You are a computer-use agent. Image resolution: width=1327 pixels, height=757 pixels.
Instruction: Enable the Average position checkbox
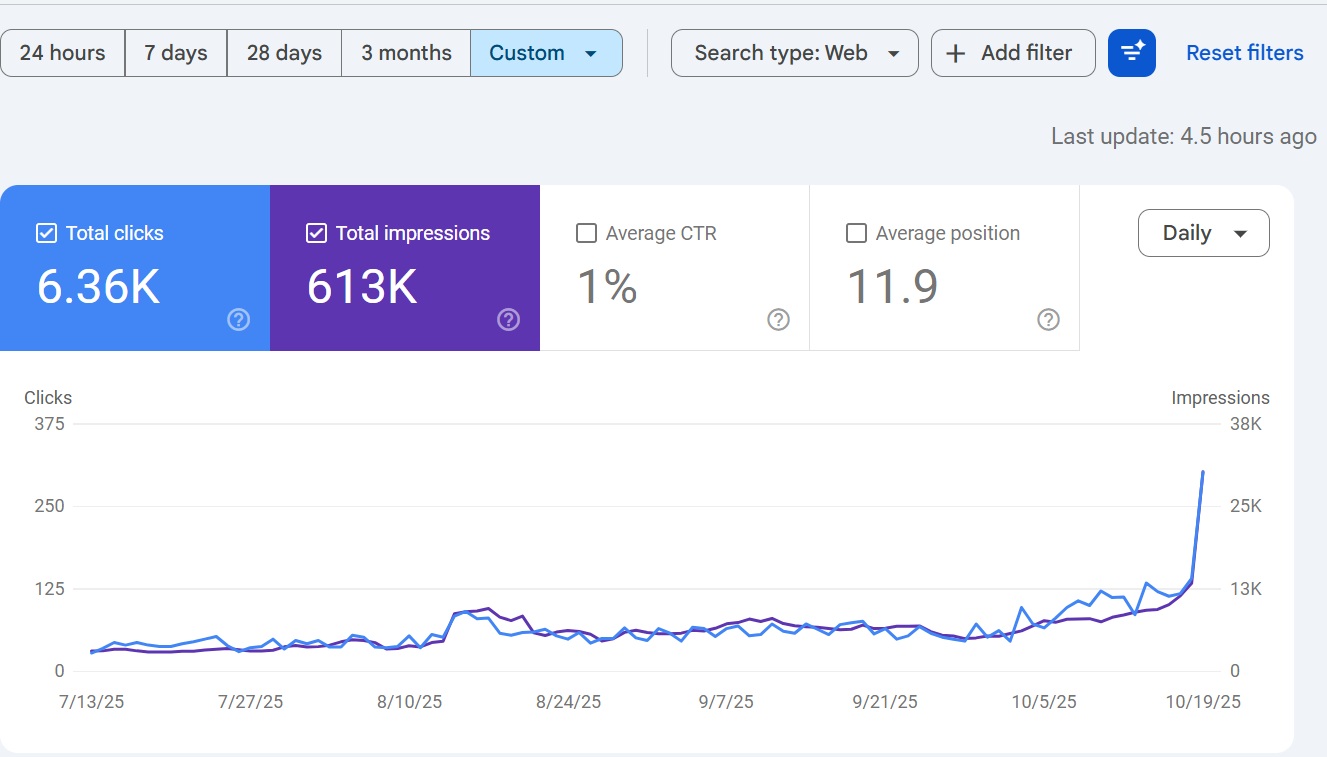pos(856,233)
